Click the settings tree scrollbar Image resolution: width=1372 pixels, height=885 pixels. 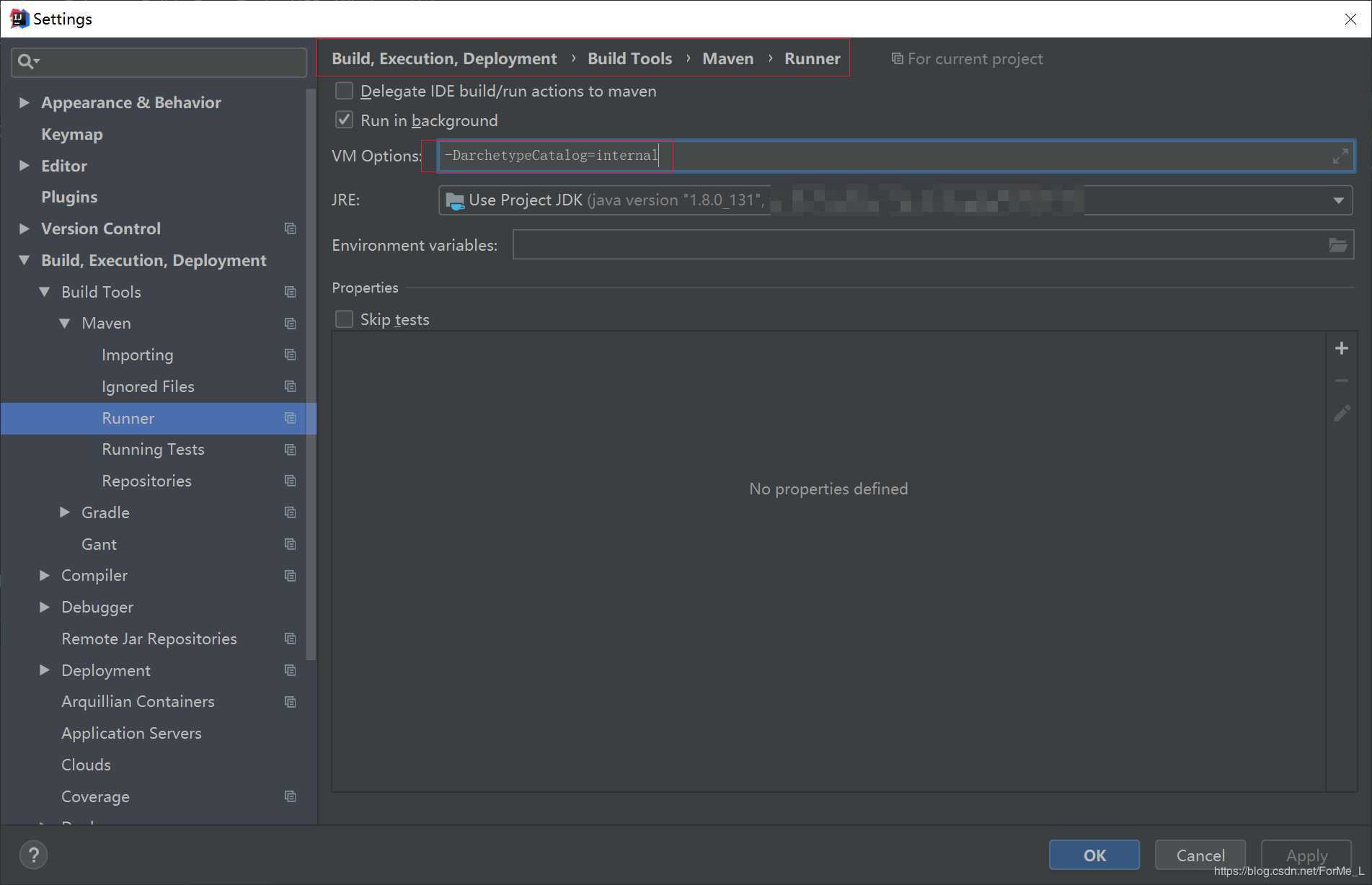tap(311, 375)
